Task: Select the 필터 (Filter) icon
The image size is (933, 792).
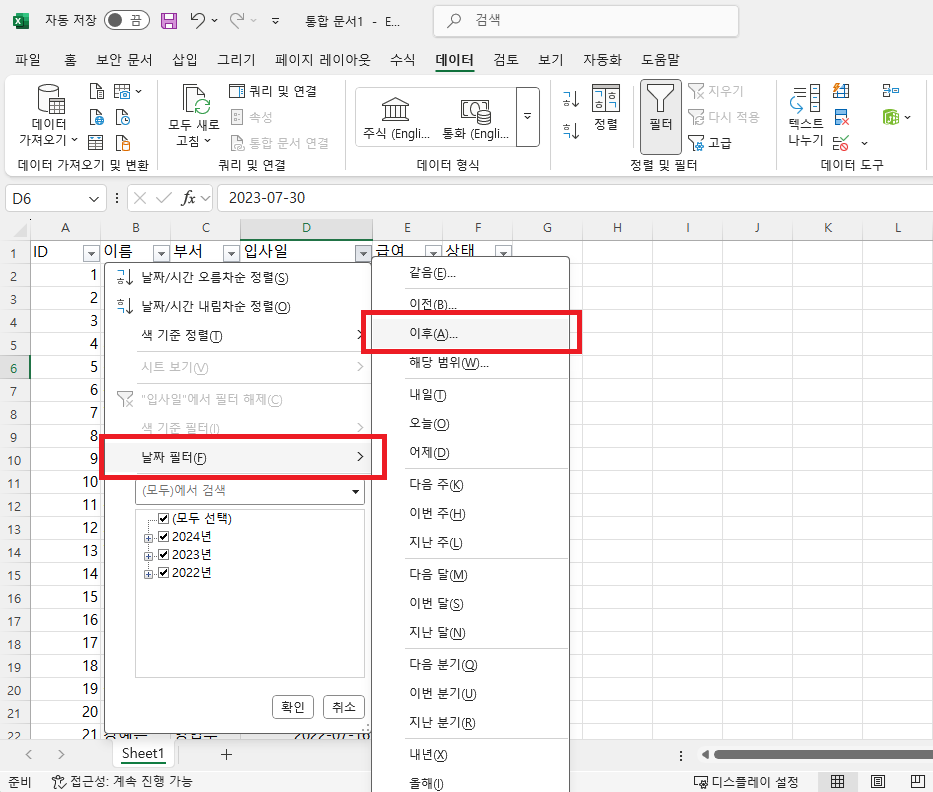Action: [660, 115]
